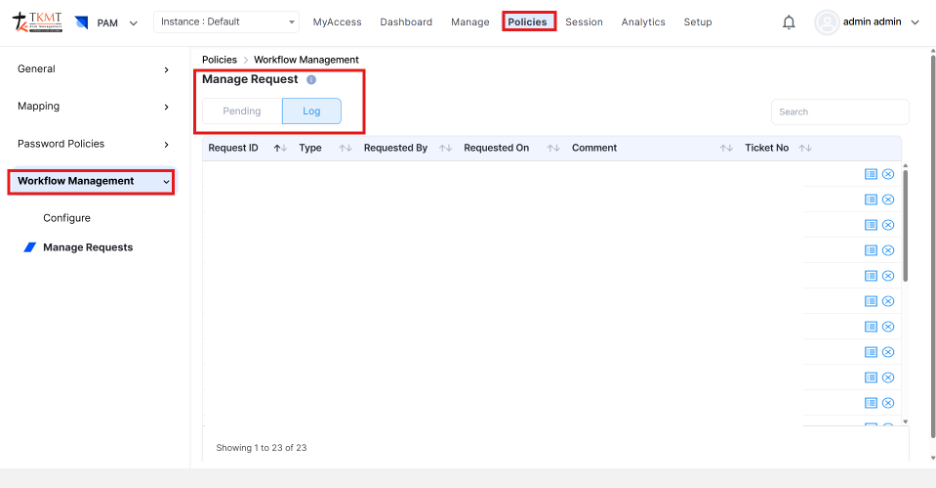Screen dimensions: 936x488
Task: Sort the table by Request ID
Action: click(281, 148)
